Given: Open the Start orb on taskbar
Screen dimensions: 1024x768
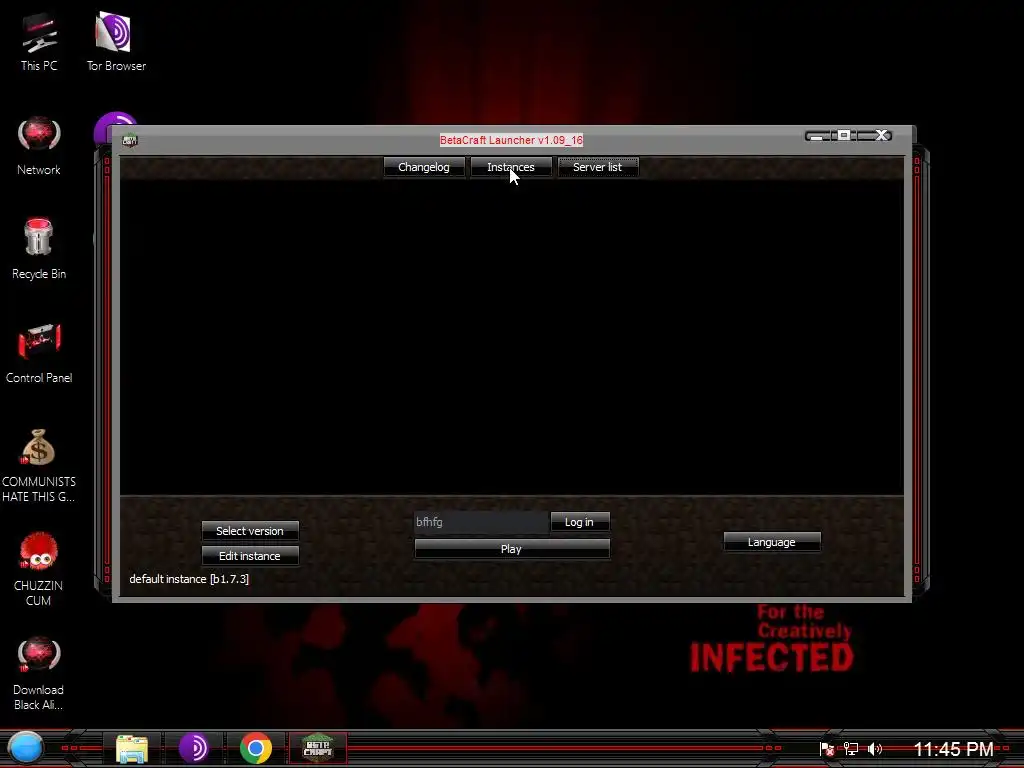Looking at the screenshot, I should click(25, 748).
